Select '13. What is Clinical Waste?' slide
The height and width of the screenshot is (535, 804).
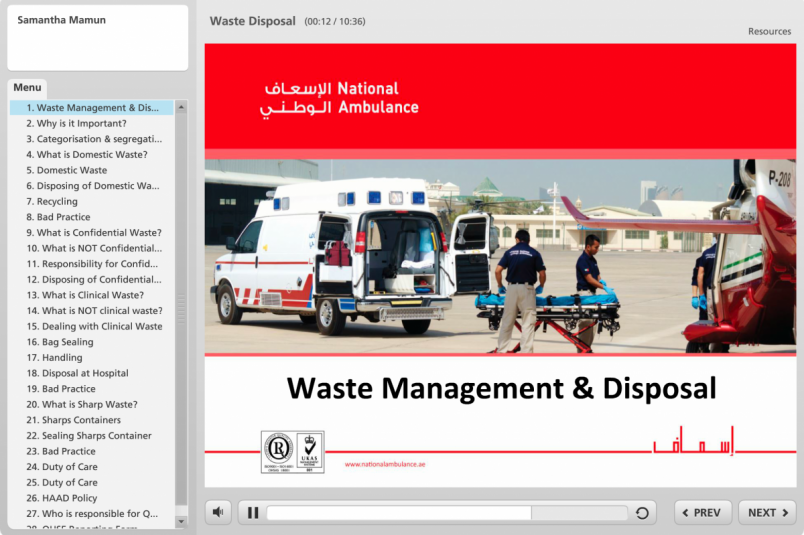pyautogui.click(x=85, y=295)
